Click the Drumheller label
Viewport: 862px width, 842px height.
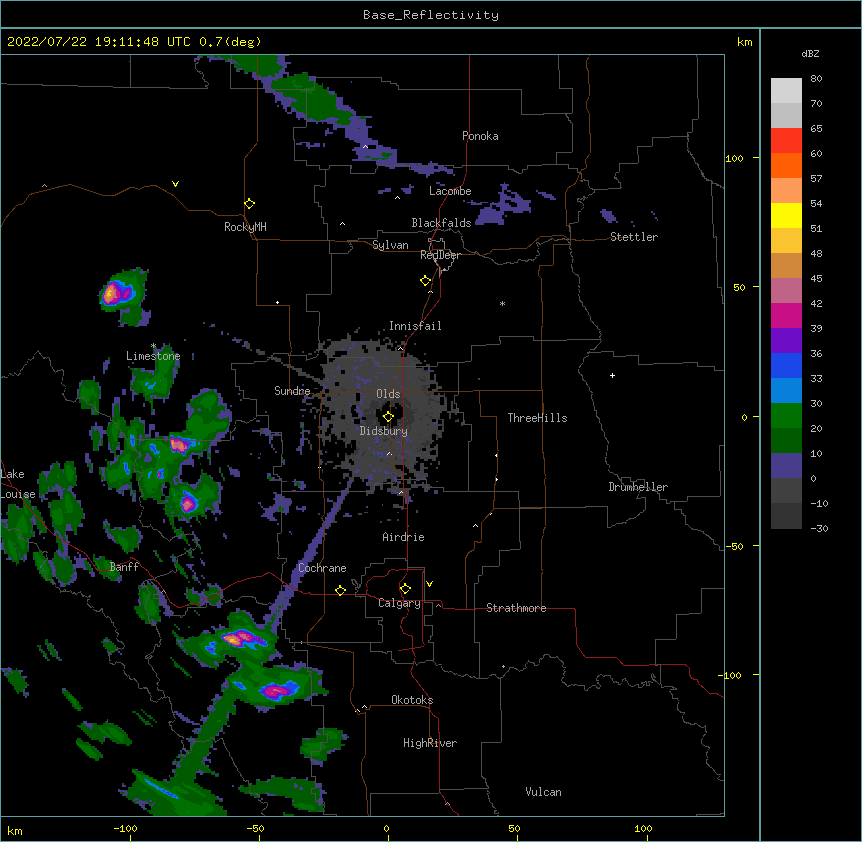point(638,487)
